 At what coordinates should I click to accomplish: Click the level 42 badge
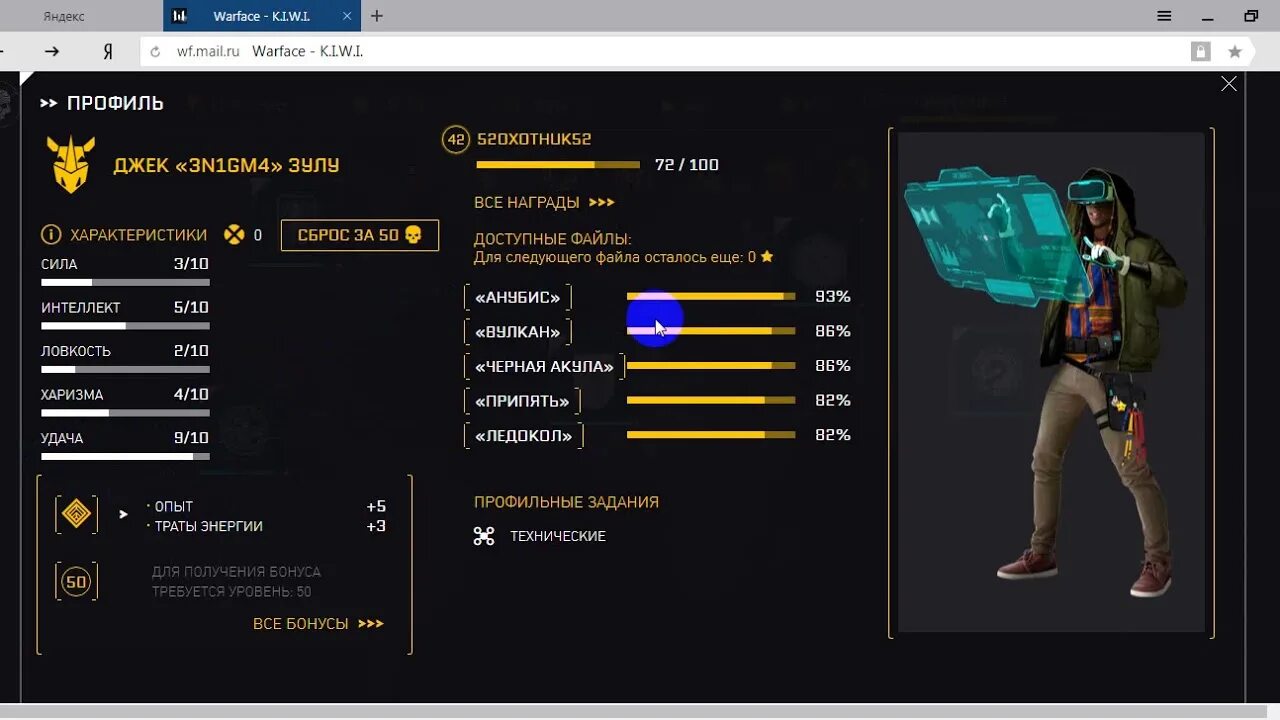[456, 139]
